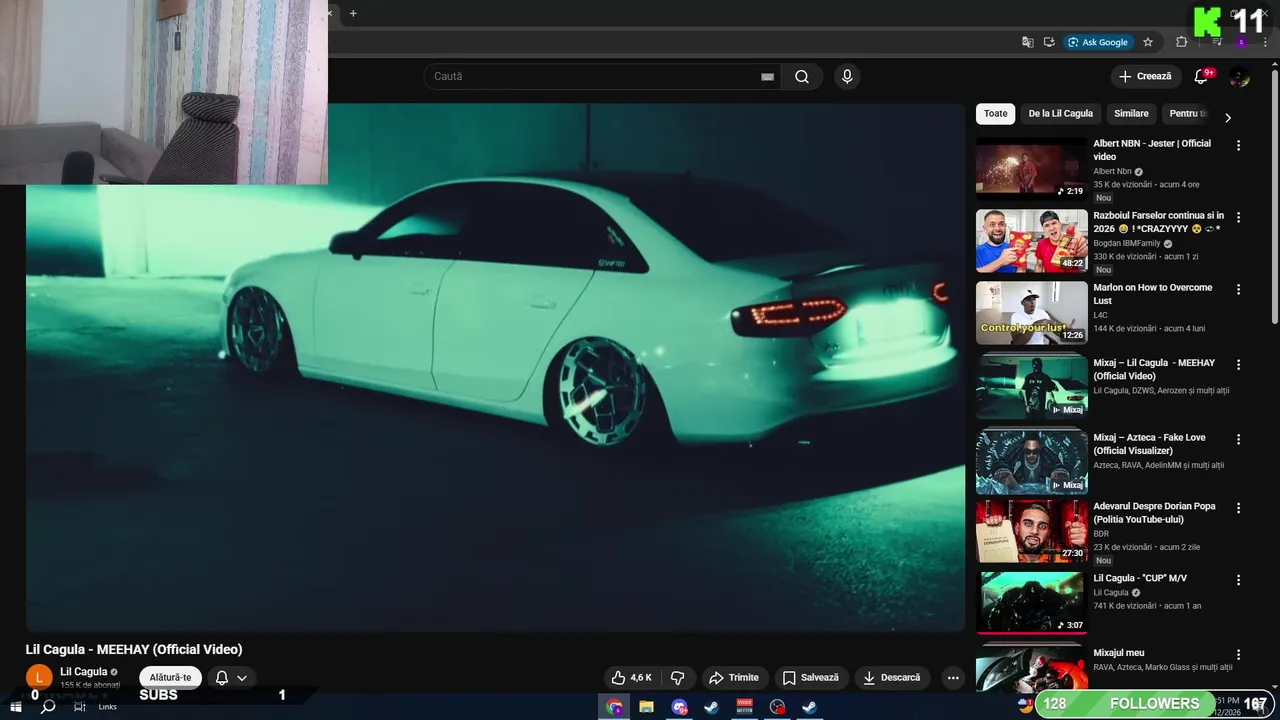Click the Alătură-te join button
Screen dimensions: 1280x720
click(170, 678)
